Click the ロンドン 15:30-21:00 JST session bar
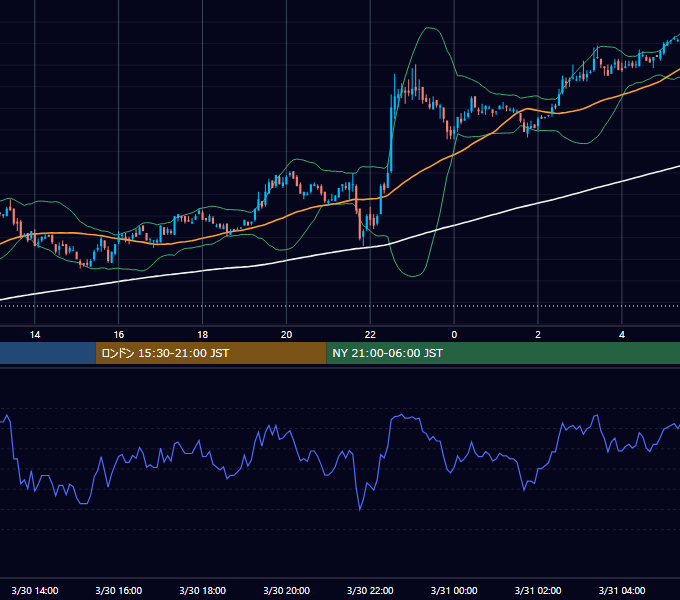The image size is (680, 600). pos(211,353)
